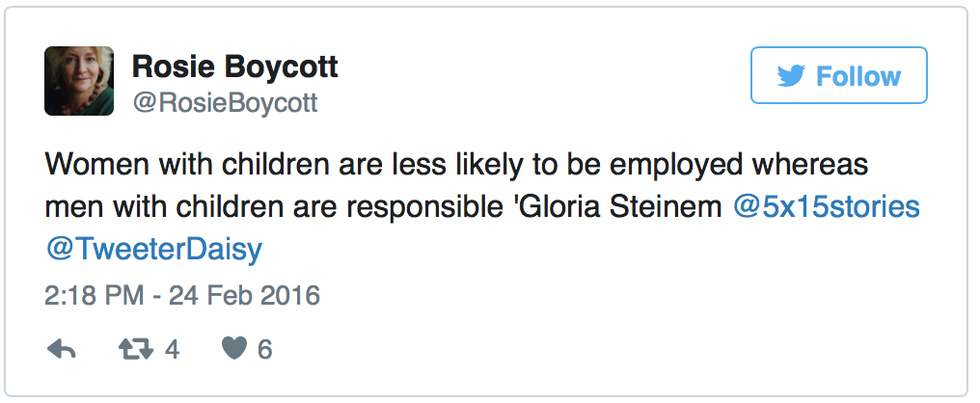980x403 pixels.
Task: Click the reply arrow icon
Action: pos(62,349)
